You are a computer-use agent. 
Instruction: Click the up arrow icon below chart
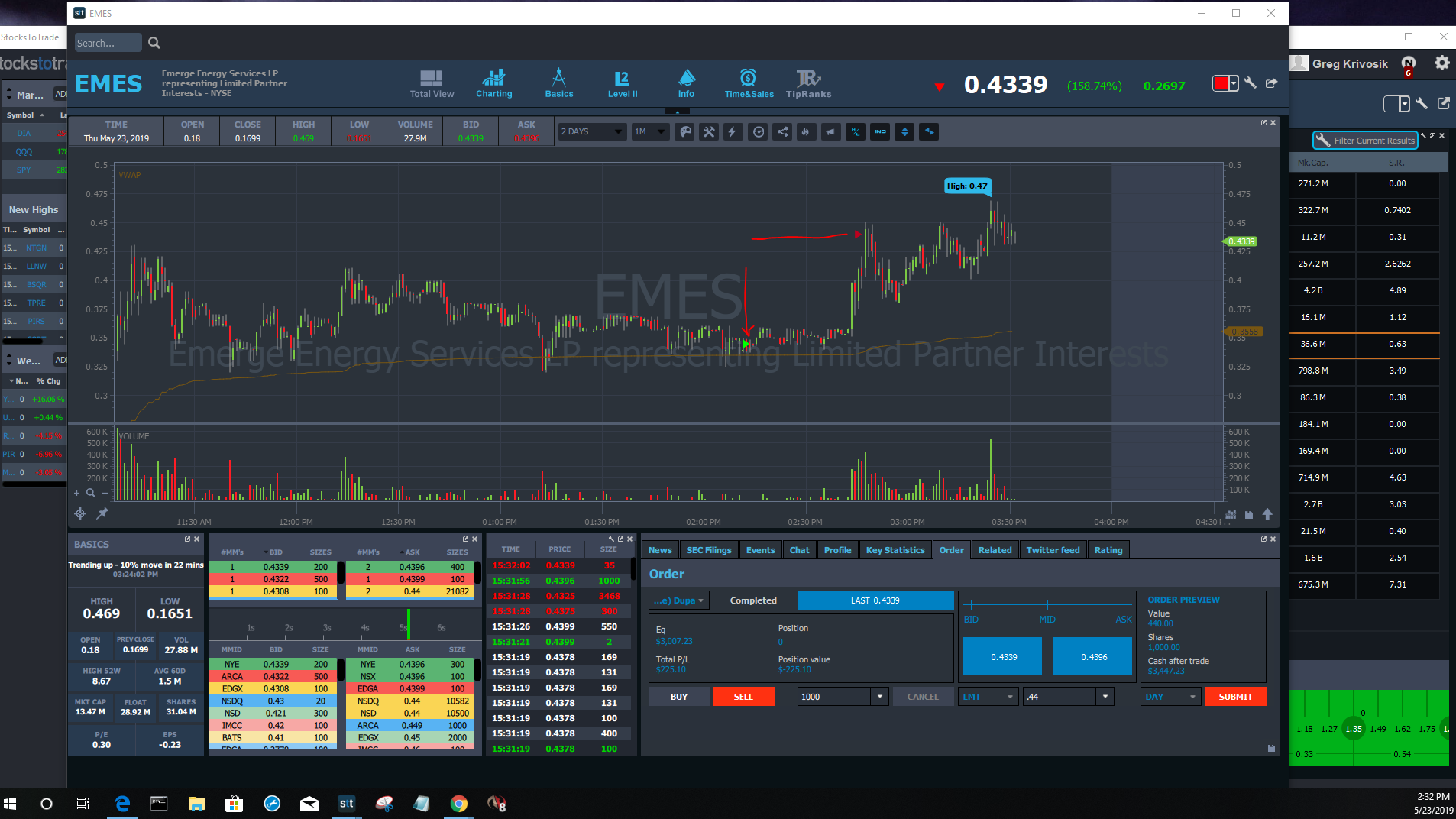(1267, 514)
